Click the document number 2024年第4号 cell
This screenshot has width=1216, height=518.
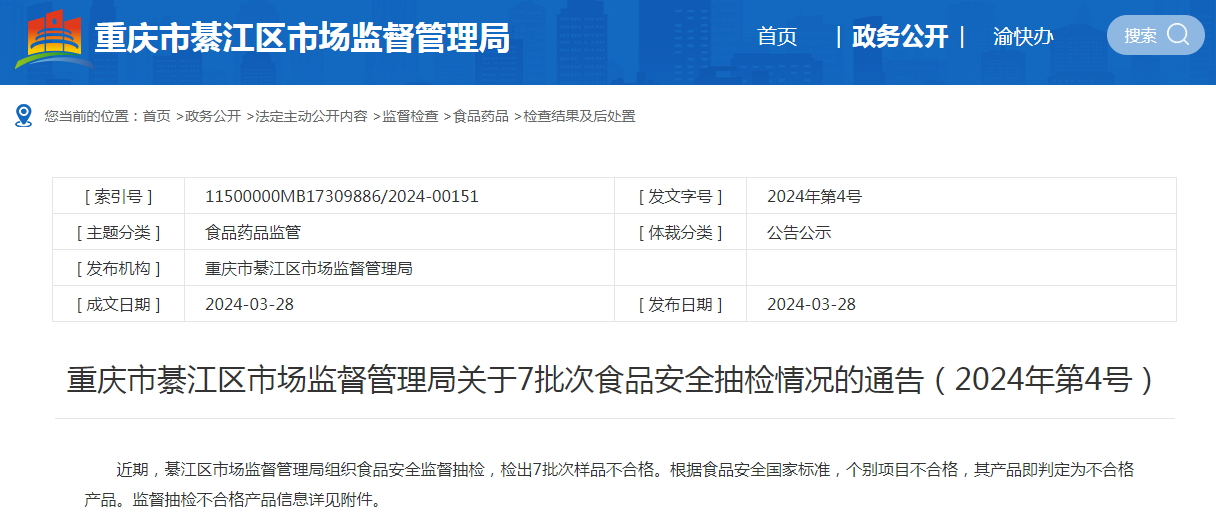tap(814, 196)
